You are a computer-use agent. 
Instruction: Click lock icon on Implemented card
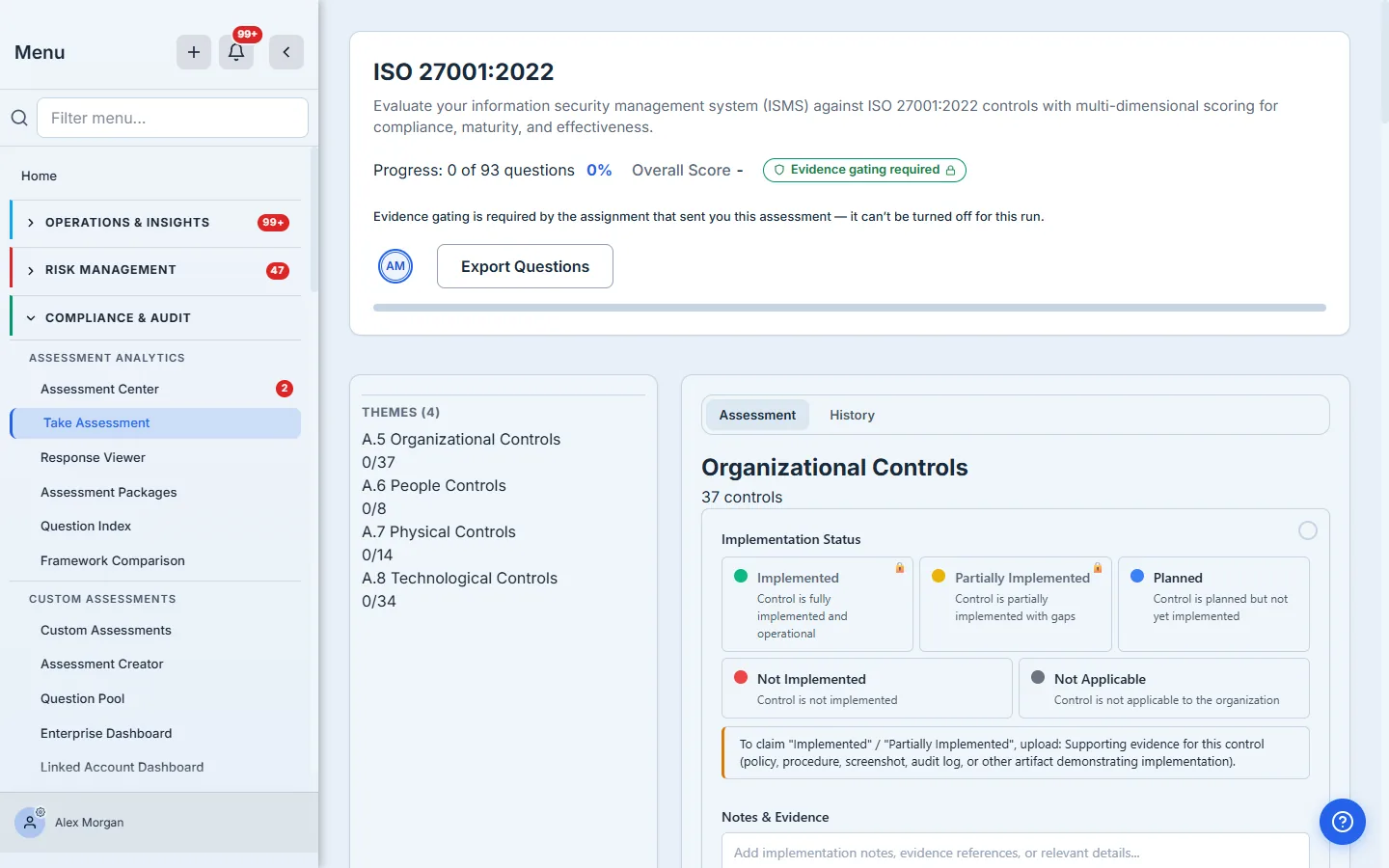click(900, 568)
